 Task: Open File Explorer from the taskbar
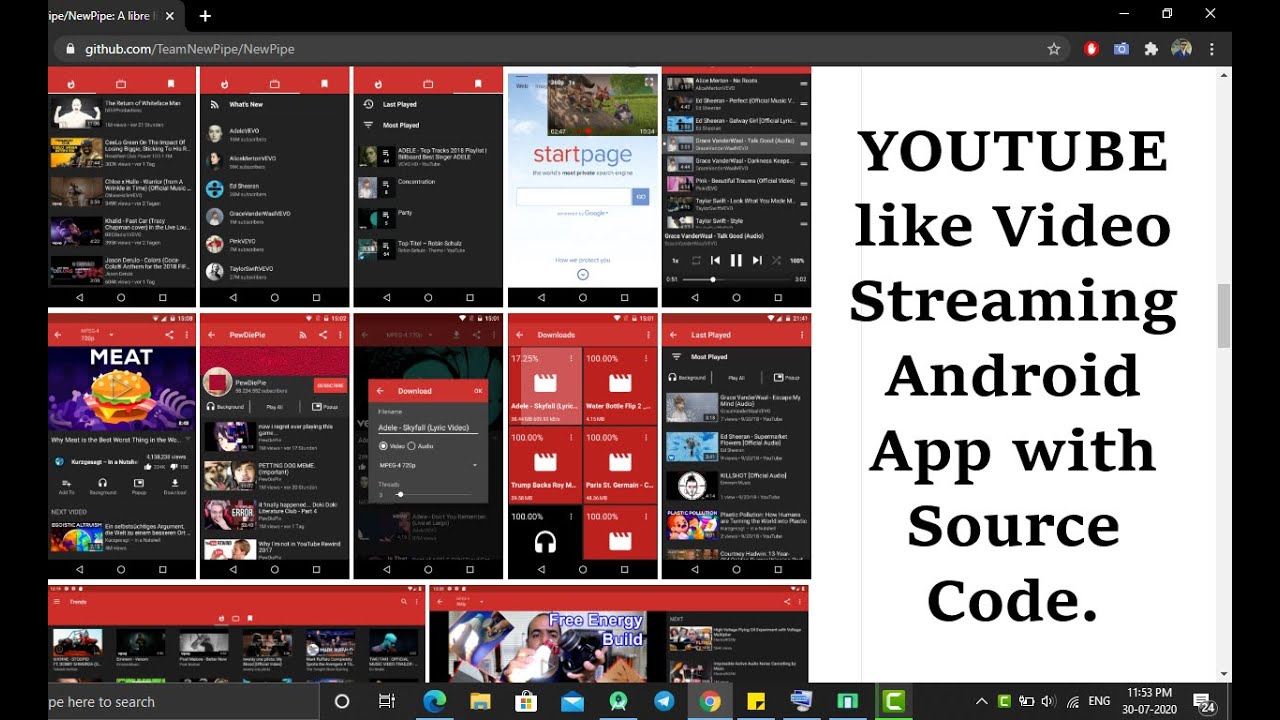[480, 701]
